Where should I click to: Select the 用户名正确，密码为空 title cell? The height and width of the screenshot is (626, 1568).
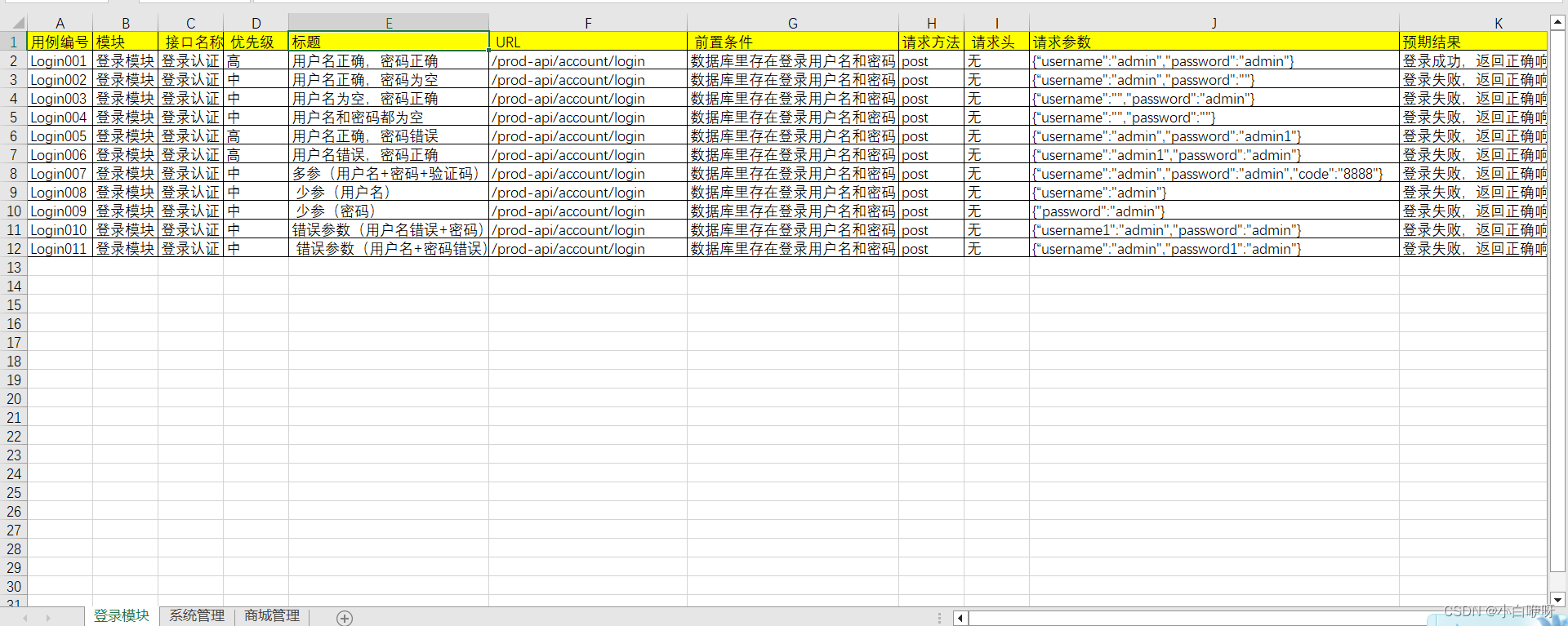(x=389, y=79)
